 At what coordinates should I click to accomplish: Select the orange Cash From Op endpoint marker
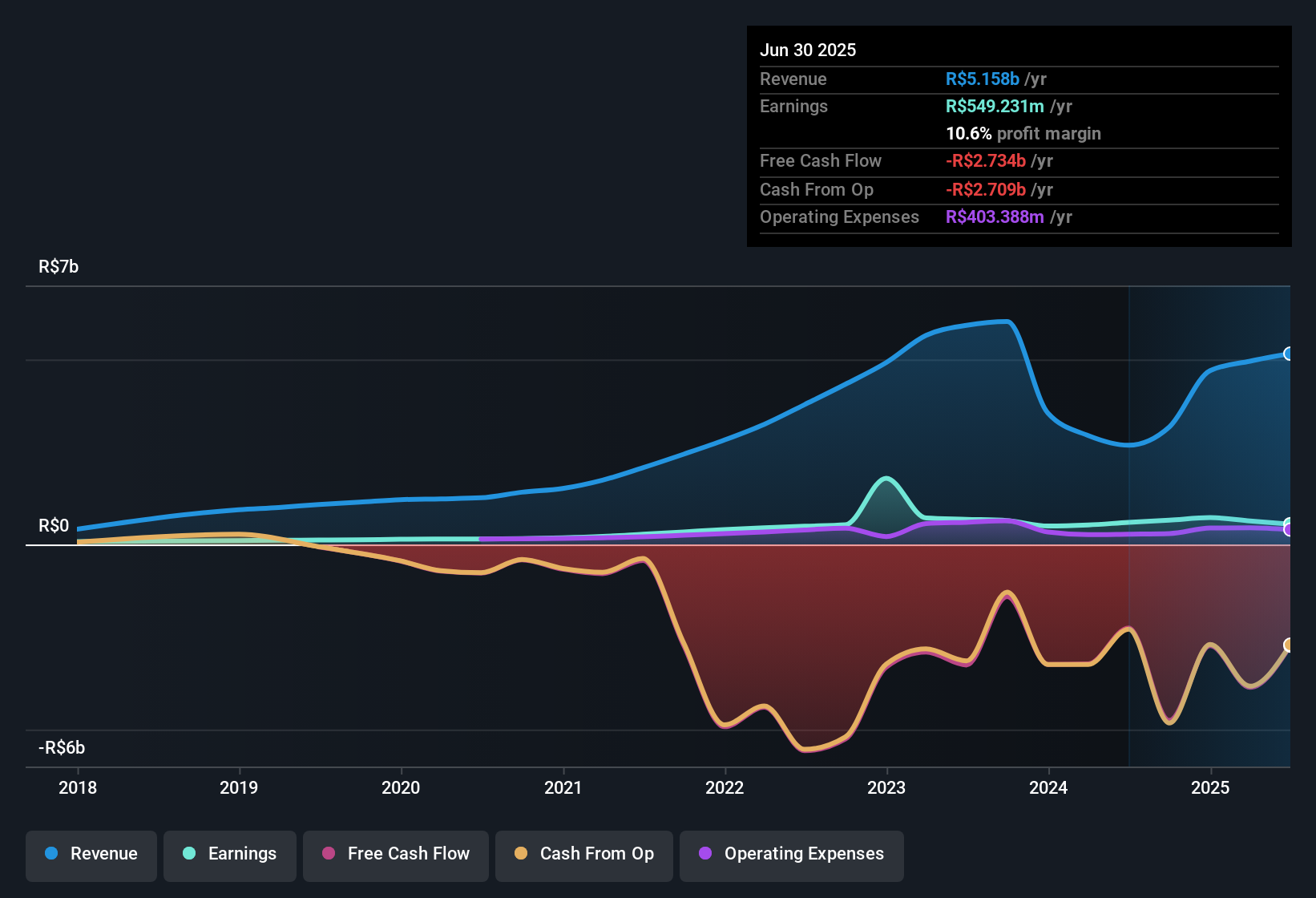click(1289, 644)
